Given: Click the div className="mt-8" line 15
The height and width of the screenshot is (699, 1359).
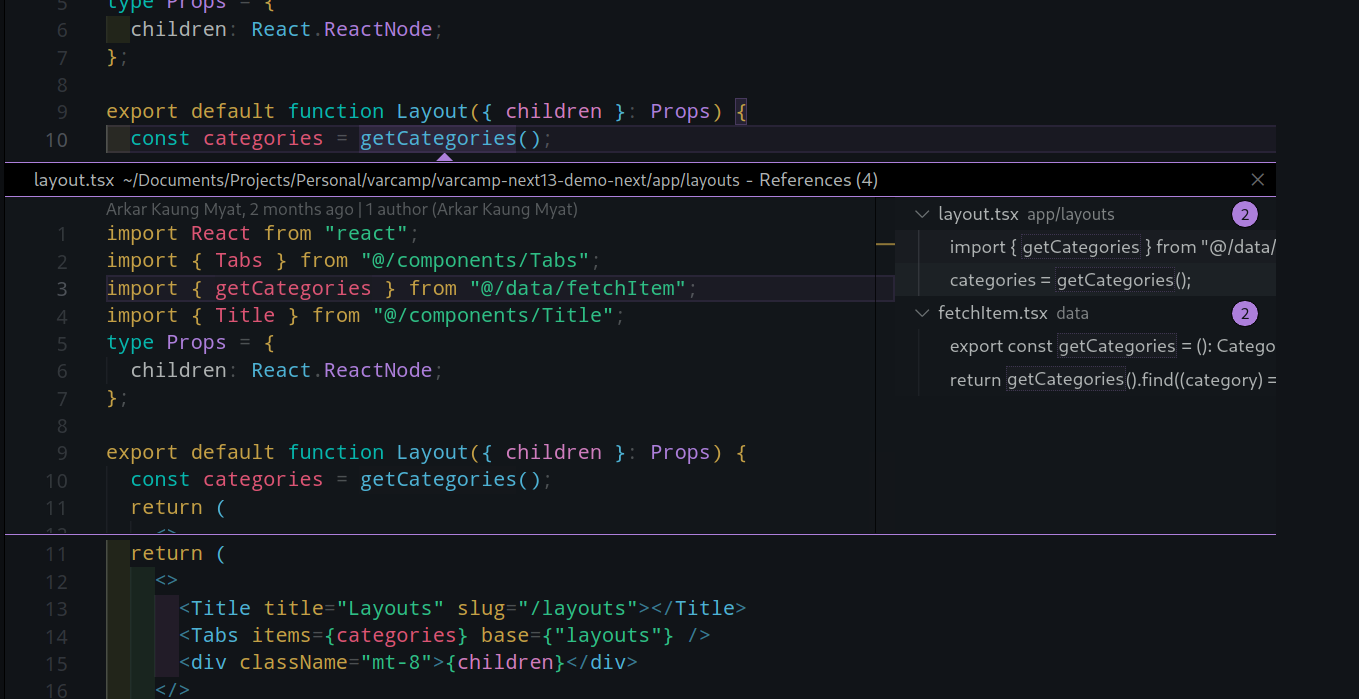Looking at the screenshot, I should (x=408, y=663).
